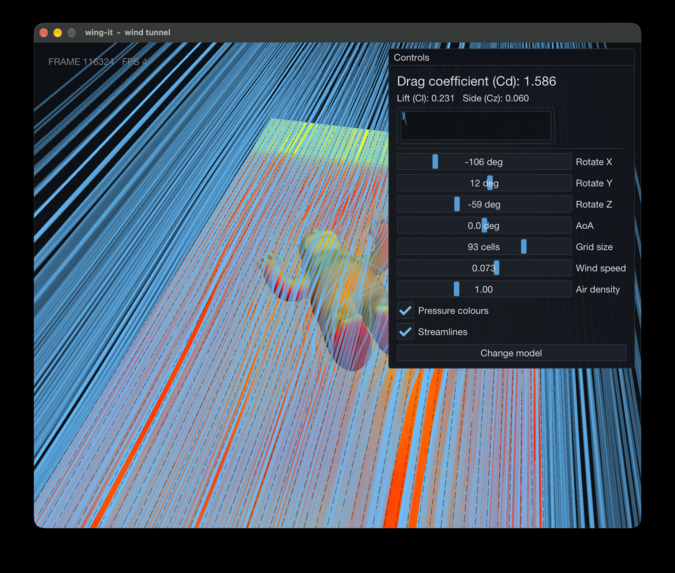Click the wing-it - wind tunnel window title
This screenshot has width=675, height=573.
click(127, 33)
